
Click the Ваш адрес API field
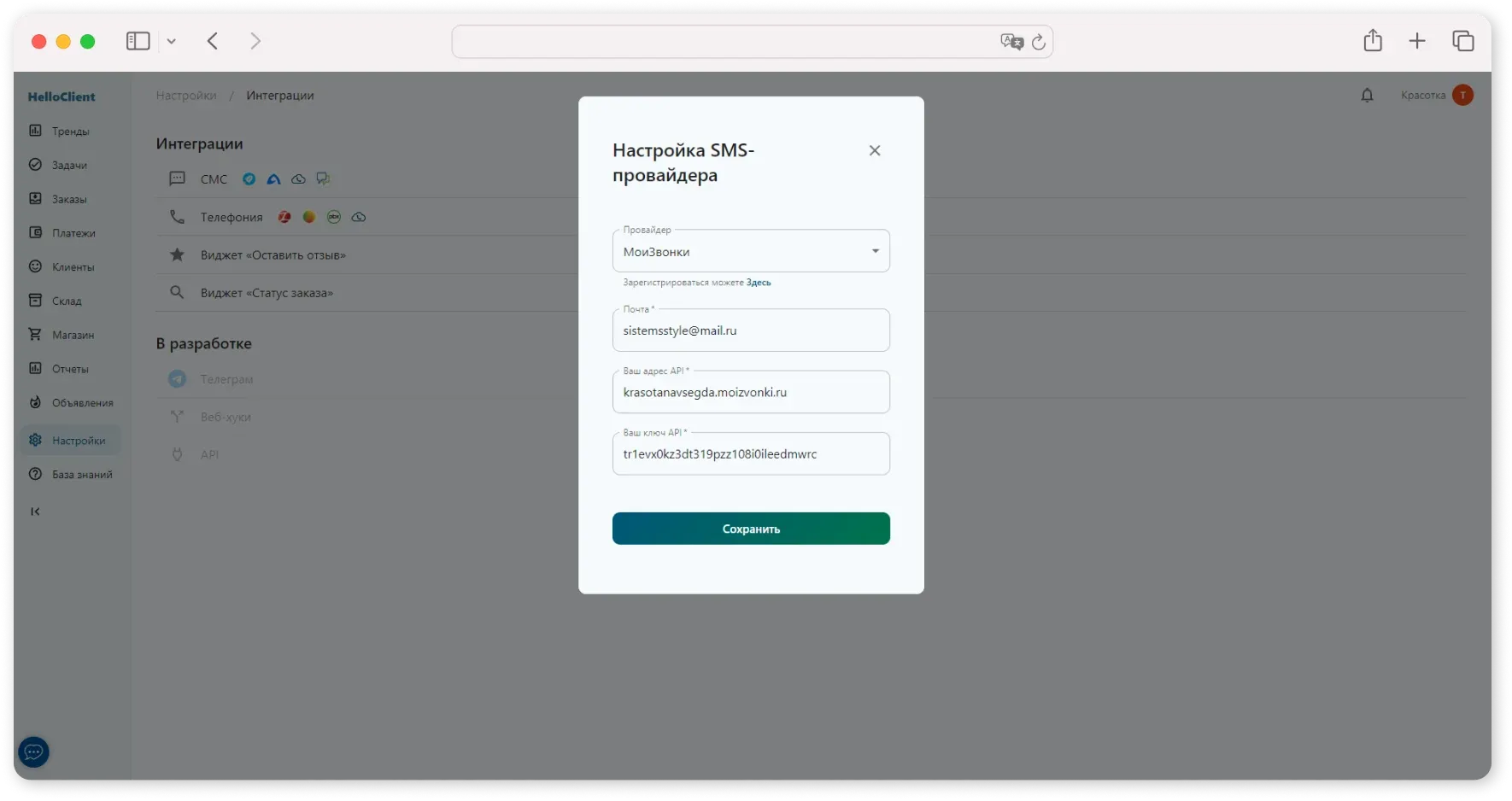[x=750, y=393]
